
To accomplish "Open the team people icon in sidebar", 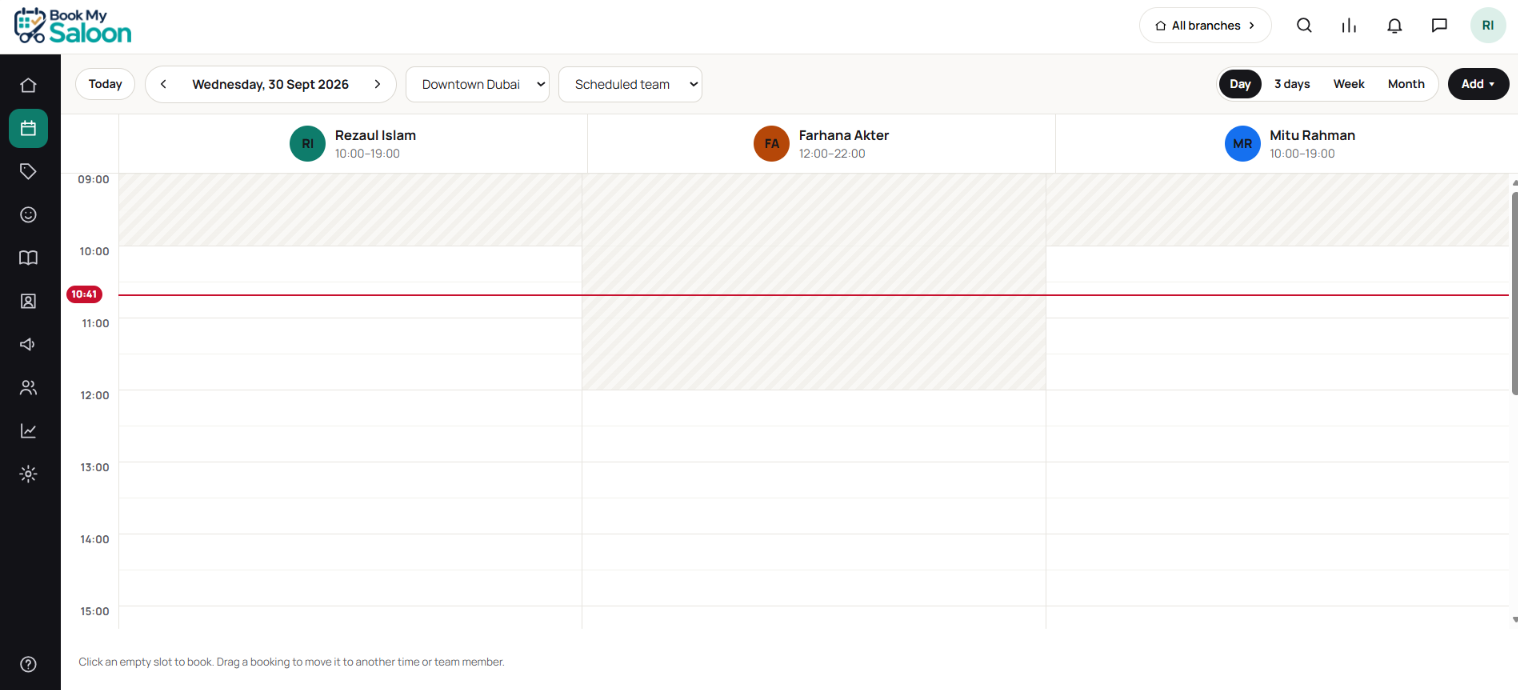I will pyautogui.click(x=28, y=388).
